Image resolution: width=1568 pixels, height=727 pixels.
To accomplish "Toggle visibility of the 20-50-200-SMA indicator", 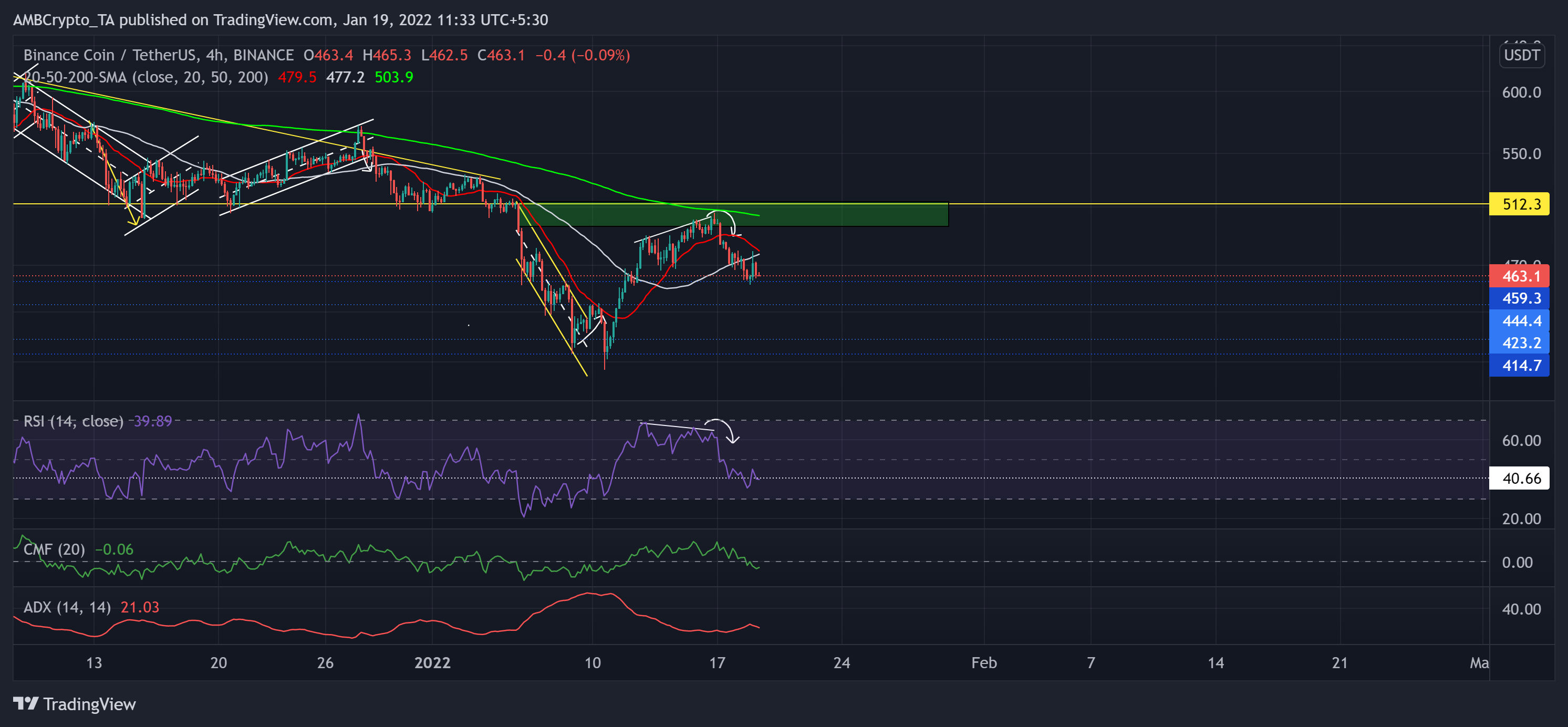I will tap(140, 77).
